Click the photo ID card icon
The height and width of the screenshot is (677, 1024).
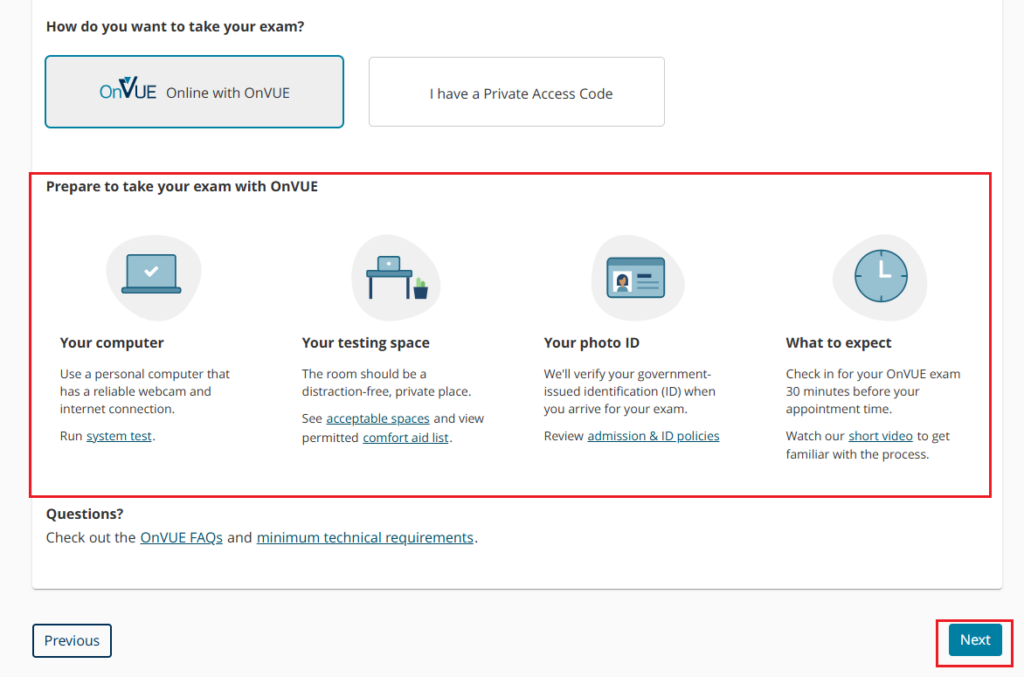(636, 277)
